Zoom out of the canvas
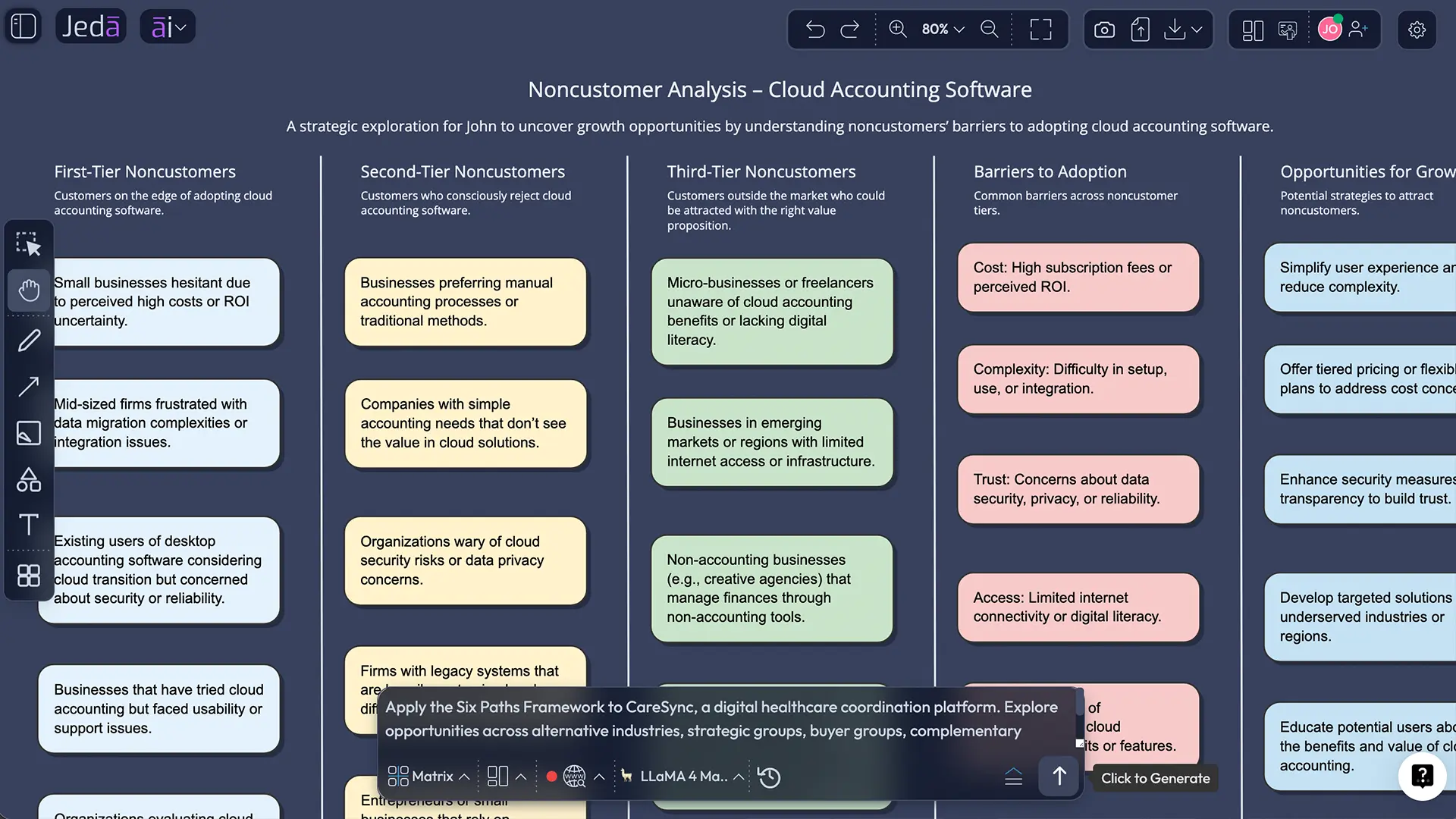The width and height of the screenshot is (1456, 819). click(990, 29)
